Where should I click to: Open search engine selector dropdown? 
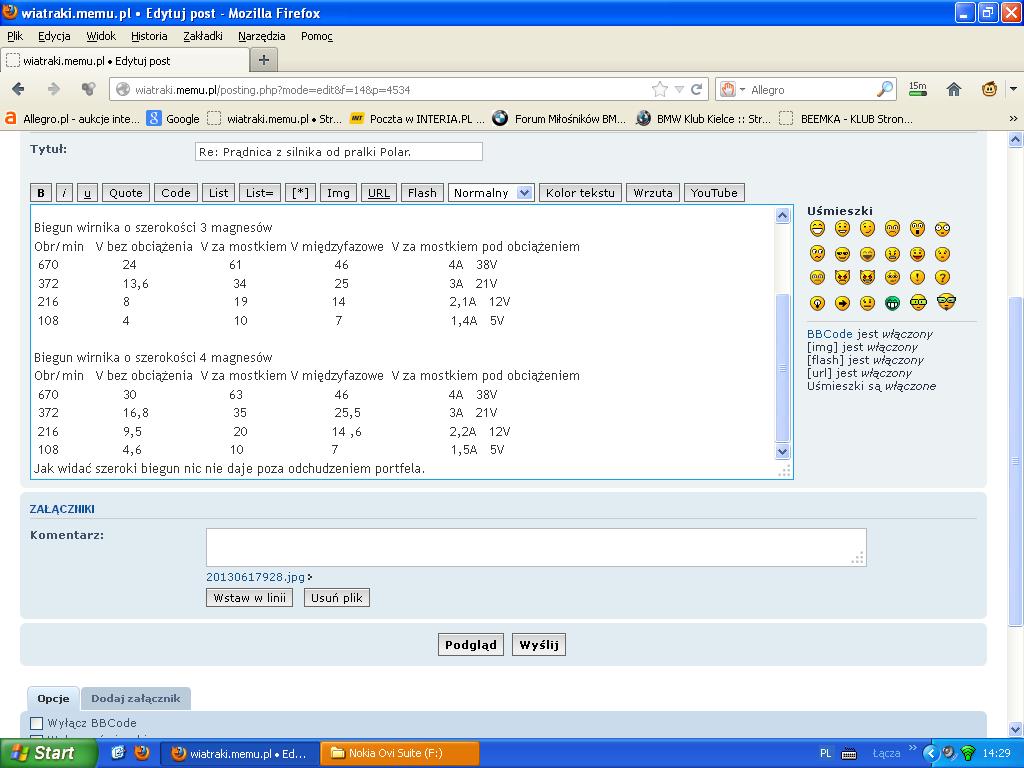(x=733, y=89)
